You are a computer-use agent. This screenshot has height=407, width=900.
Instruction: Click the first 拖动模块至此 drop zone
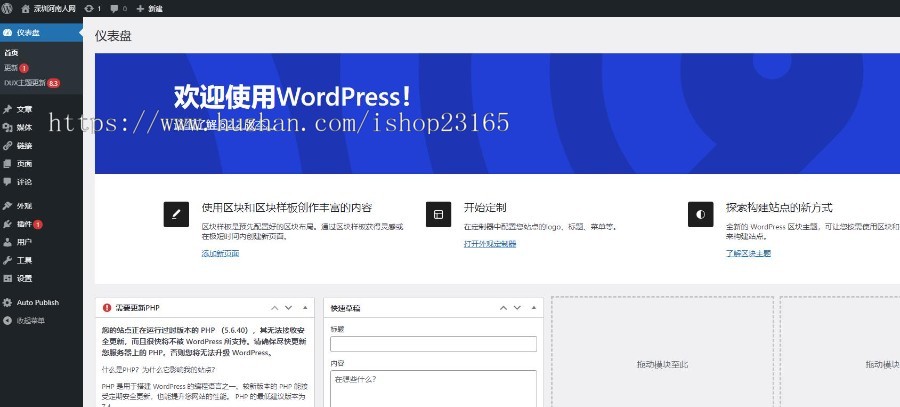tap(662, 364)
